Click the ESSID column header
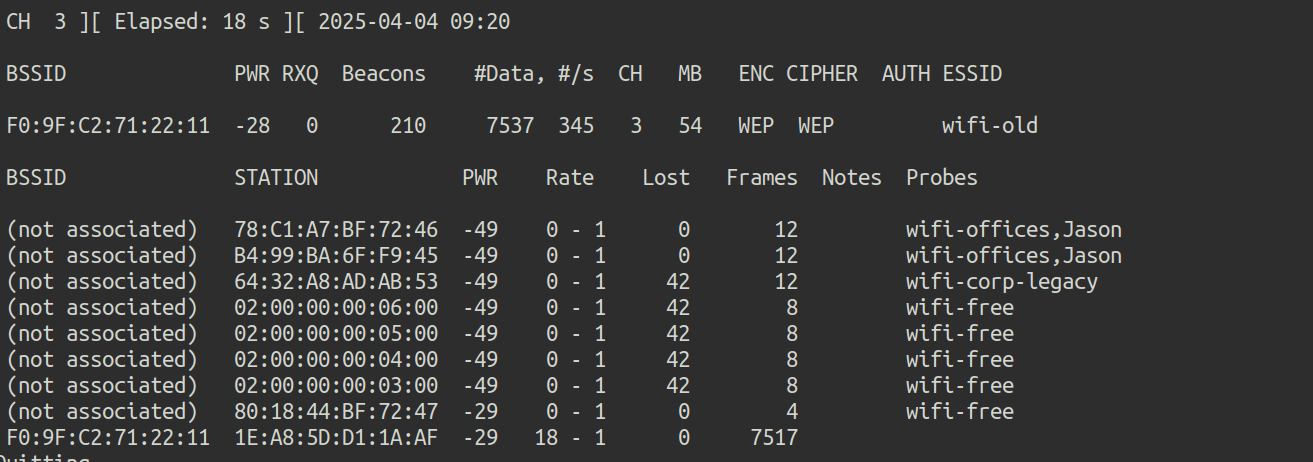 pos(971,74)
